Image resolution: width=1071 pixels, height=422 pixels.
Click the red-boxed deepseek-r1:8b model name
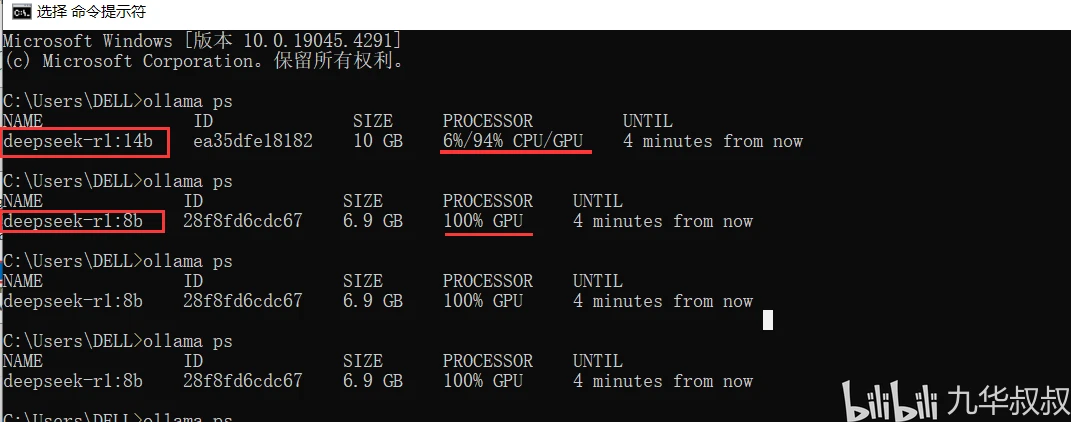(73, 221)
